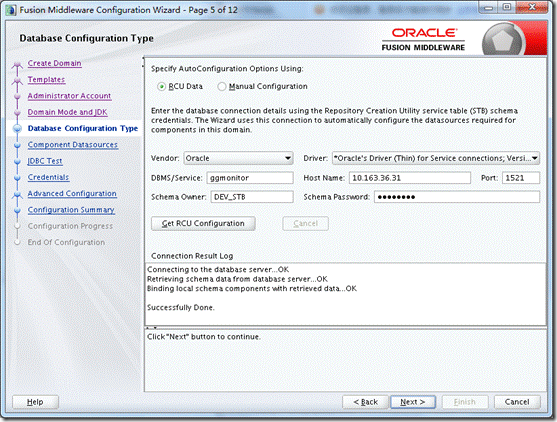This screenshot has width=557, height=422.
Task: Click the Schema Password field
Action: tap(457, 197)
